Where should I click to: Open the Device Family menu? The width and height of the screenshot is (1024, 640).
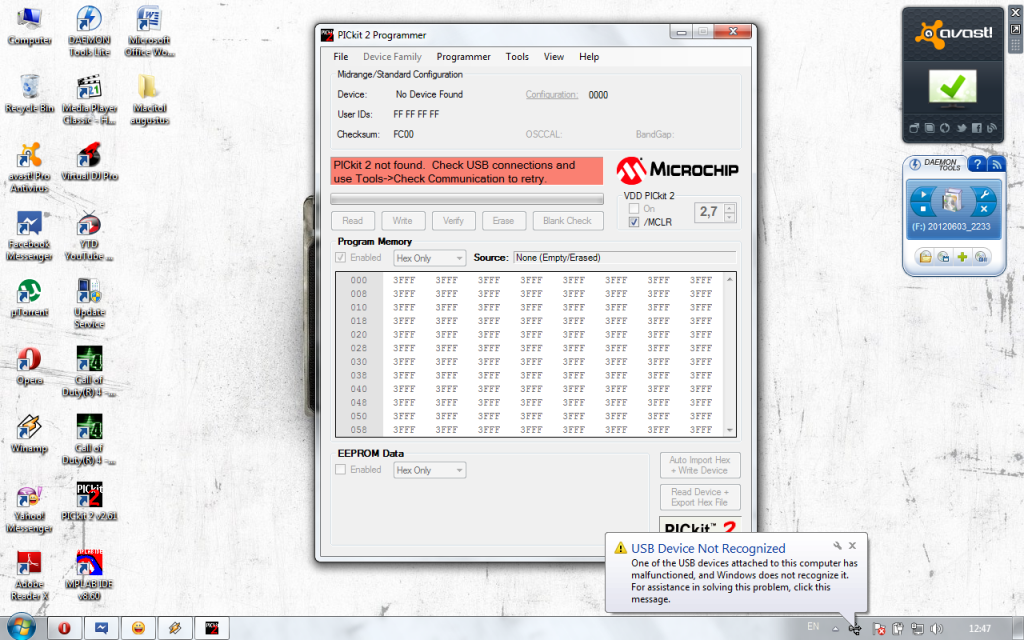[x=392, y=57]
